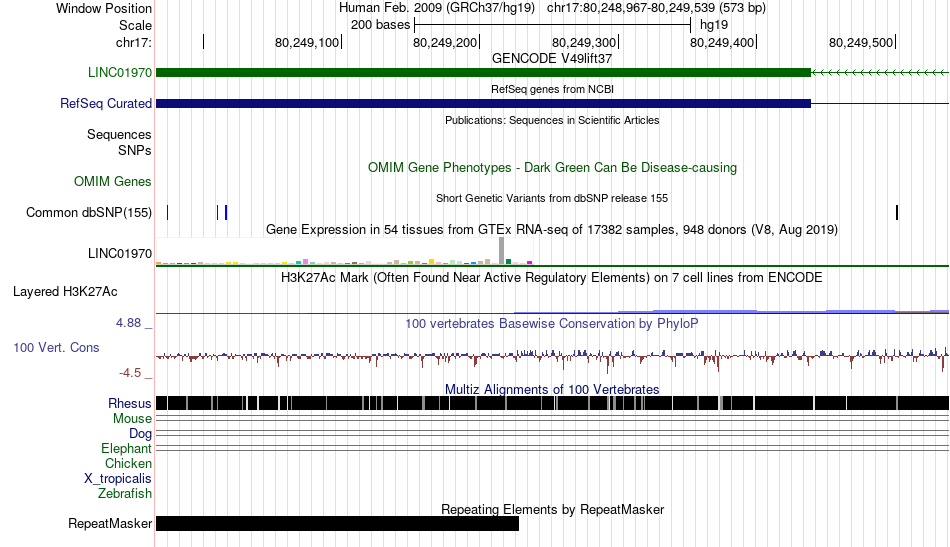The width and height of the screenshot is (950, 547).
Task: Click the Repeating Elements by RepeatMasker title
Action: pyautogui.click(x=552, y=509)
